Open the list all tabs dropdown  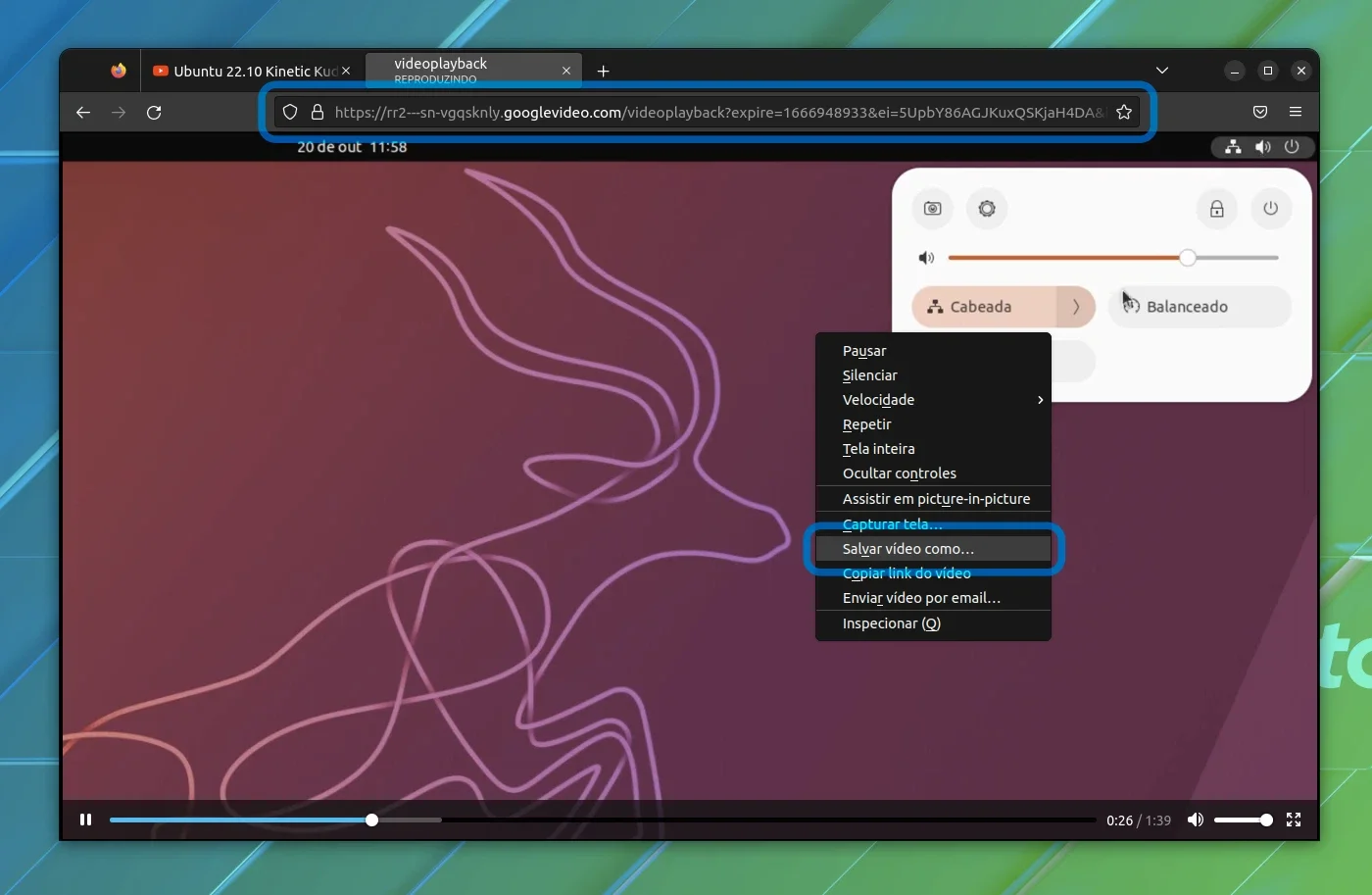(1162, 71)
